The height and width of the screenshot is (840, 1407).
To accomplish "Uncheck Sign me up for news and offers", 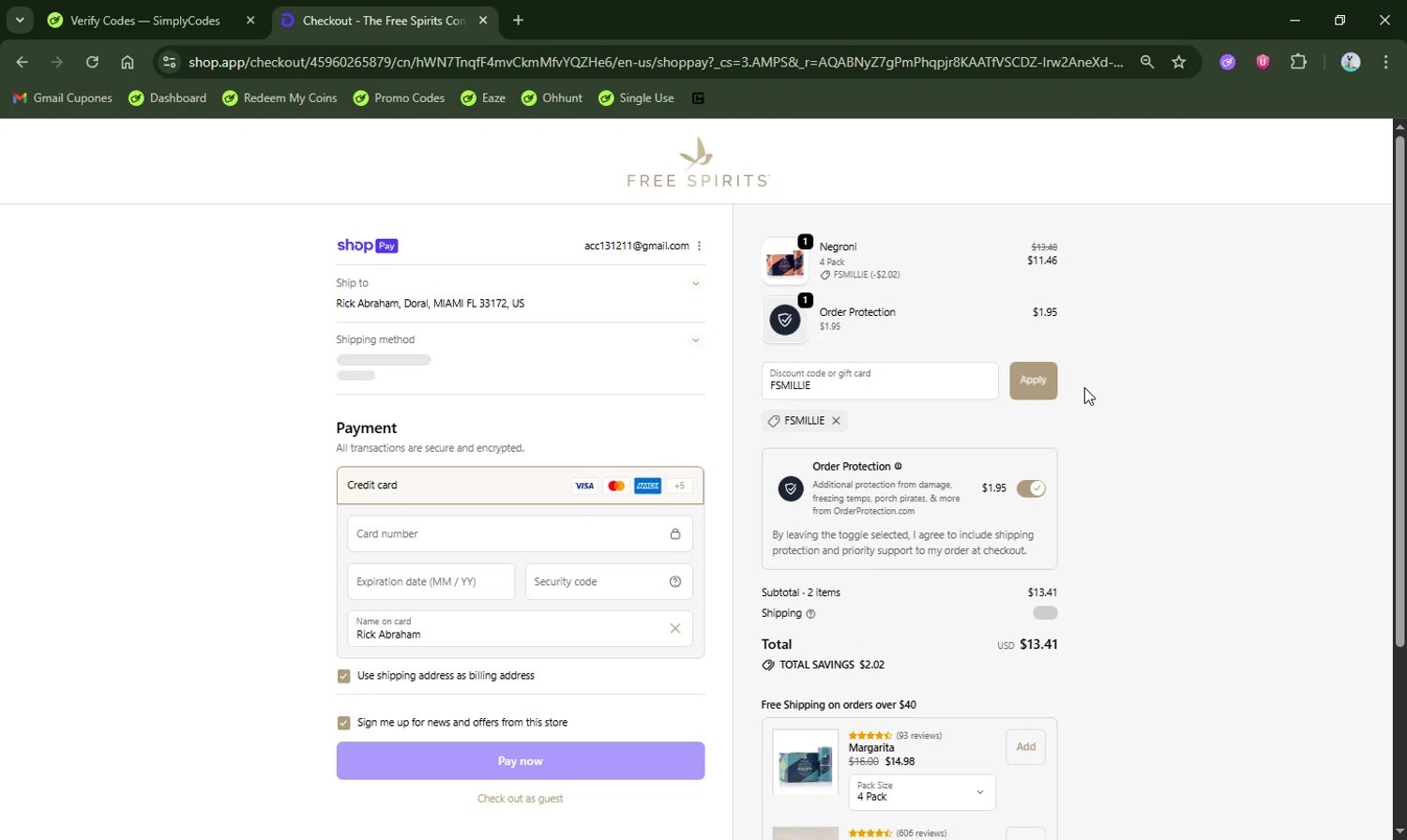I will [x=343, y=723].
